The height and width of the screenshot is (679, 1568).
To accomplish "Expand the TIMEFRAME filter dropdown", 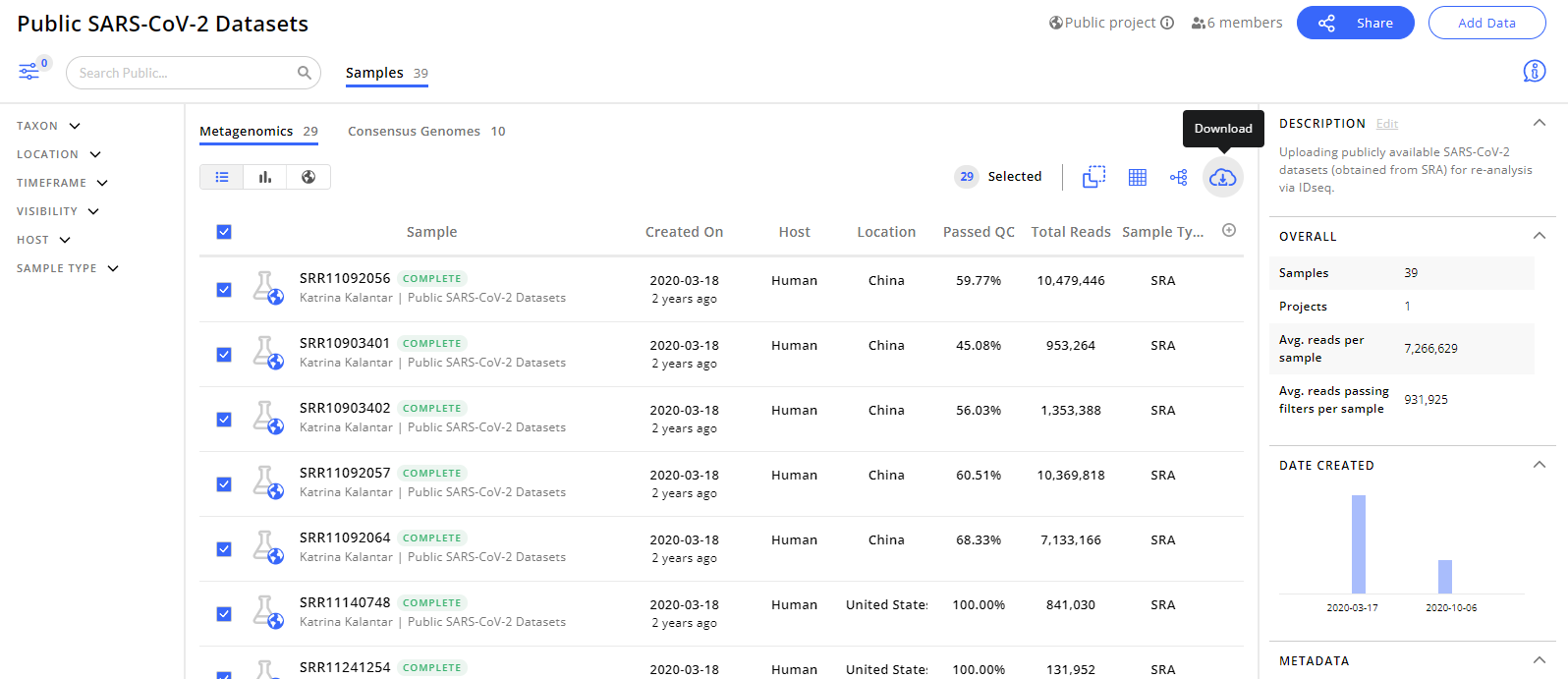I will pyautogui.click(x=62, y=183).
